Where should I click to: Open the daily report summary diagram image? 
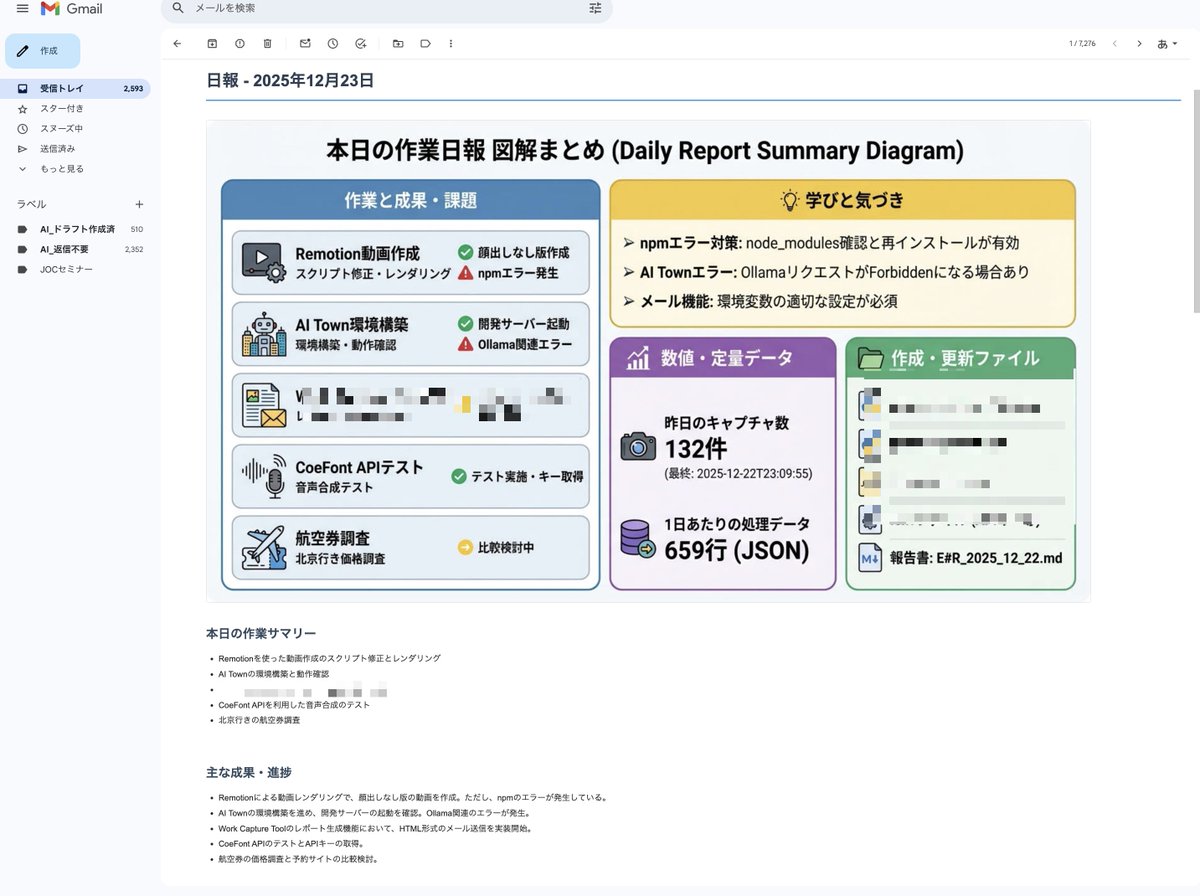648,361
